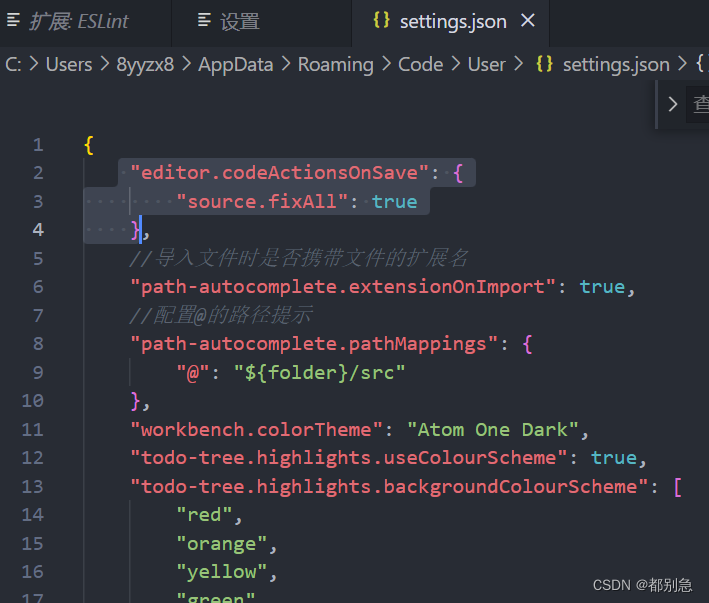Click the true value on line 12
The image size is (709, 603).
[614, 458]
